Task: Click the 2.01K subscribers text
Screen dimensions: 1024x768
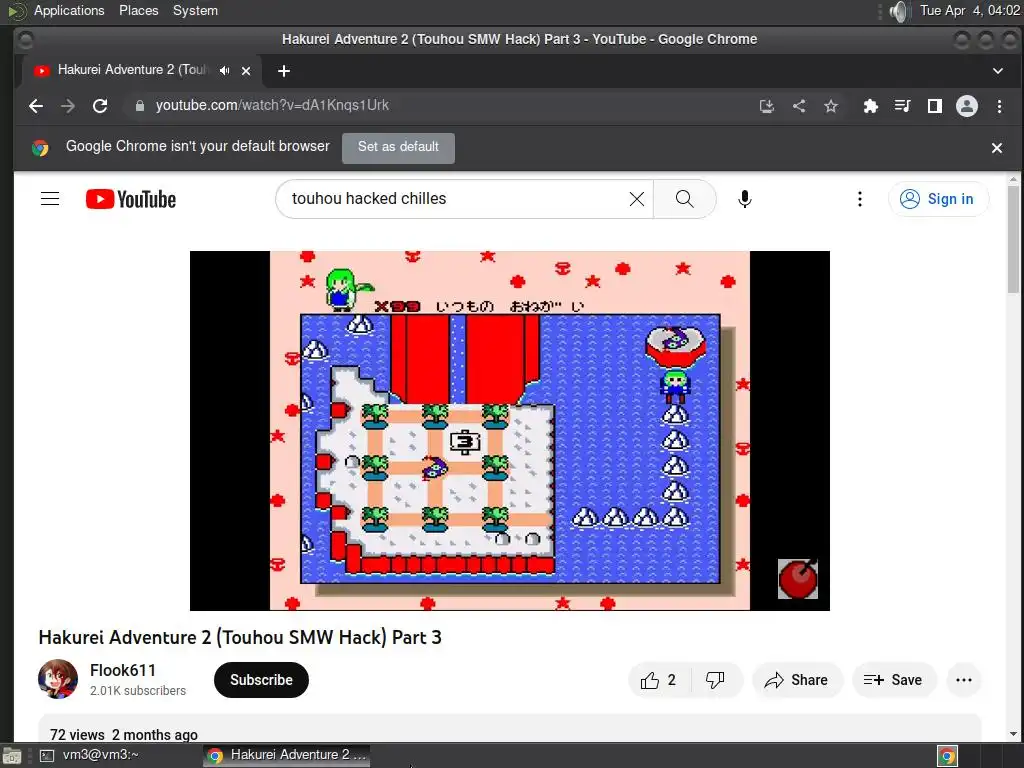Action: pyautogui.click(x=138, y=691)
